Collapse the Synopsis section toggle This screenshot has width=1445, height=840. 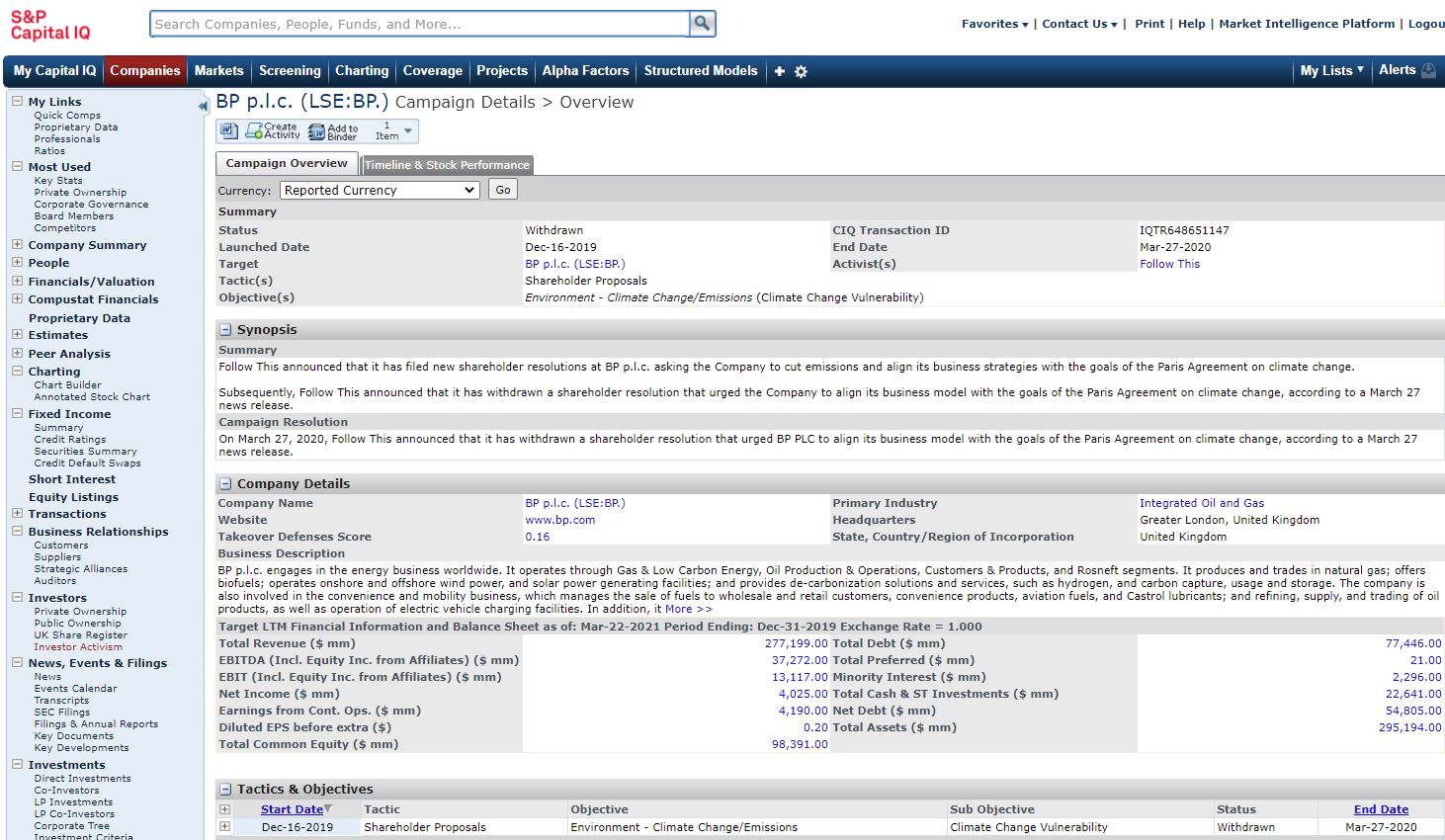tap(225, 330)
